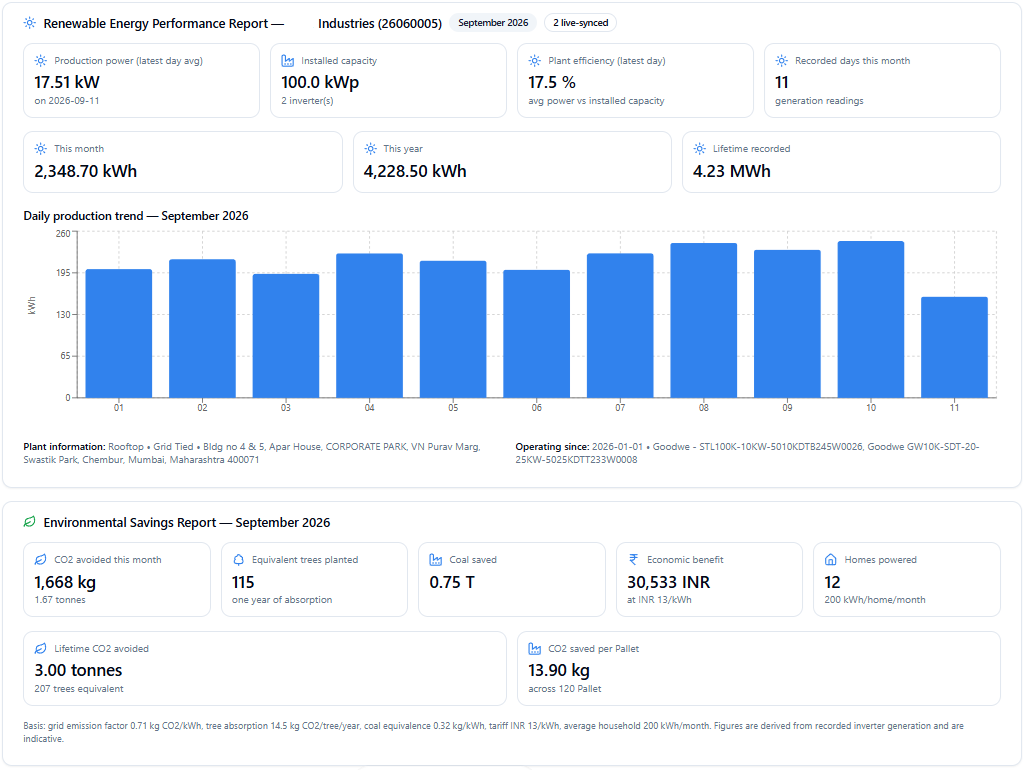
Task: Select the 30,533 INR economic benefit value
Action: tap(669, 582)
